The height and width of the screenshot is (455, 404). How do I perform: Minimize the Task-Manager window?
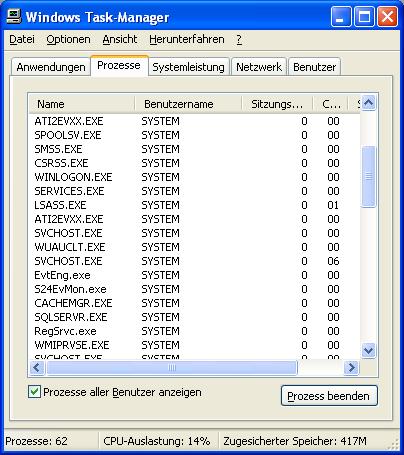click(341, 17)
